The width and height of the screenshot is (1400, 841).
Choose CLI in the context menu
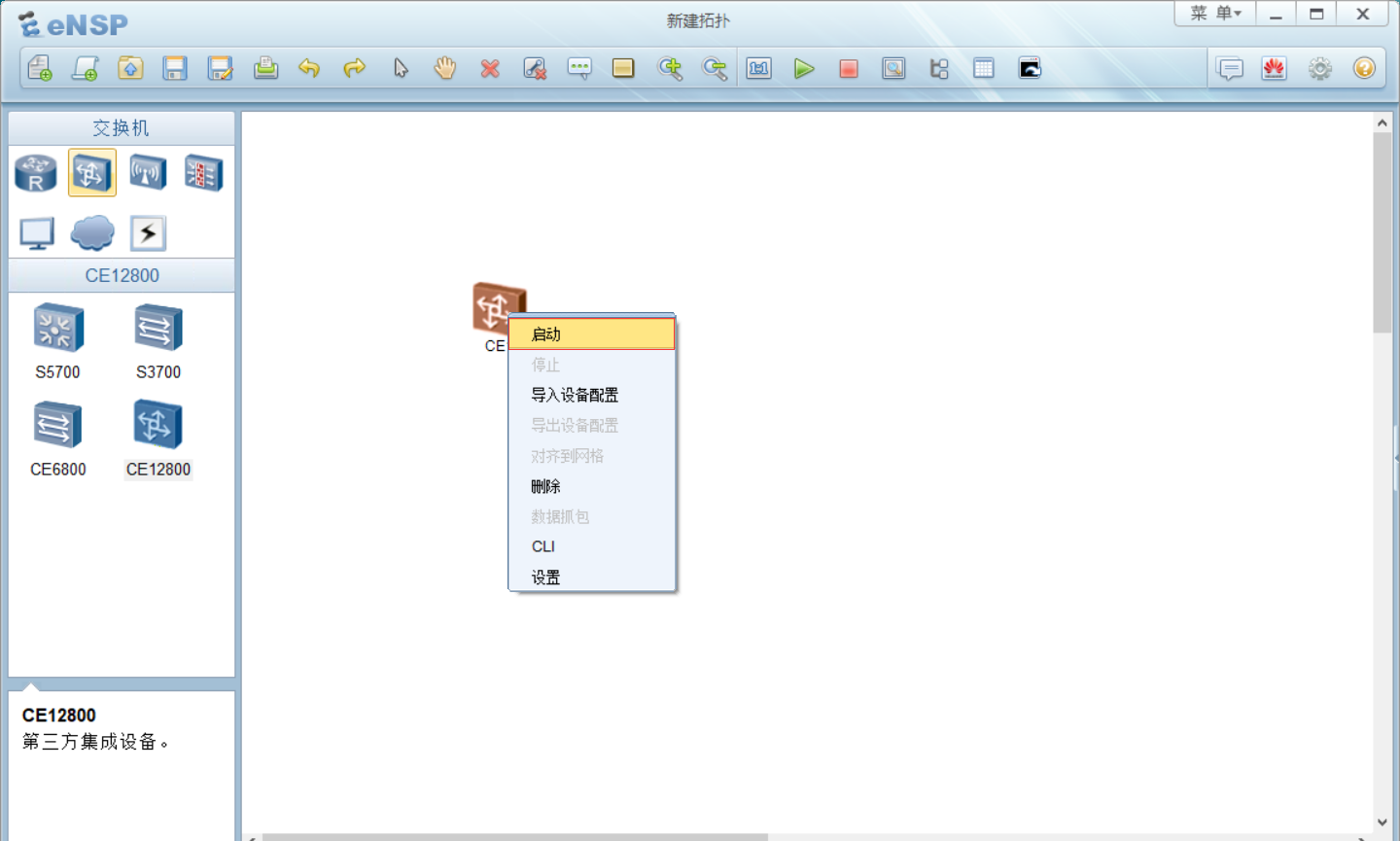coord(591,546)
